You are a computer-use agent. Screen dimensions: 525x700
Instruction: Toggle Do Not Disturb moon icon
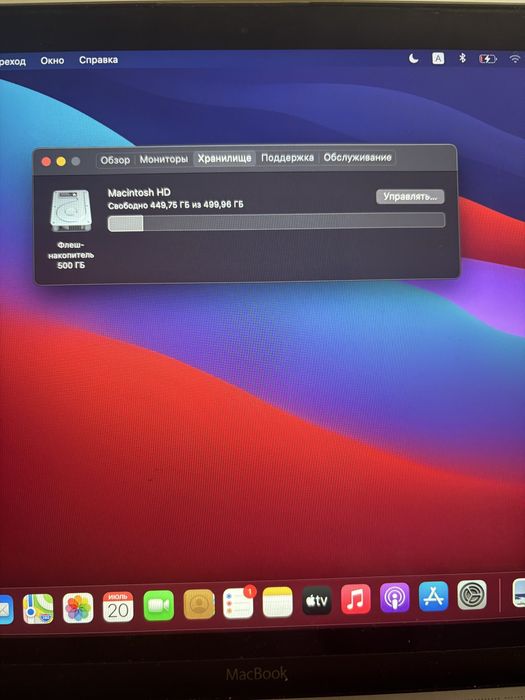tap(414, 58)
